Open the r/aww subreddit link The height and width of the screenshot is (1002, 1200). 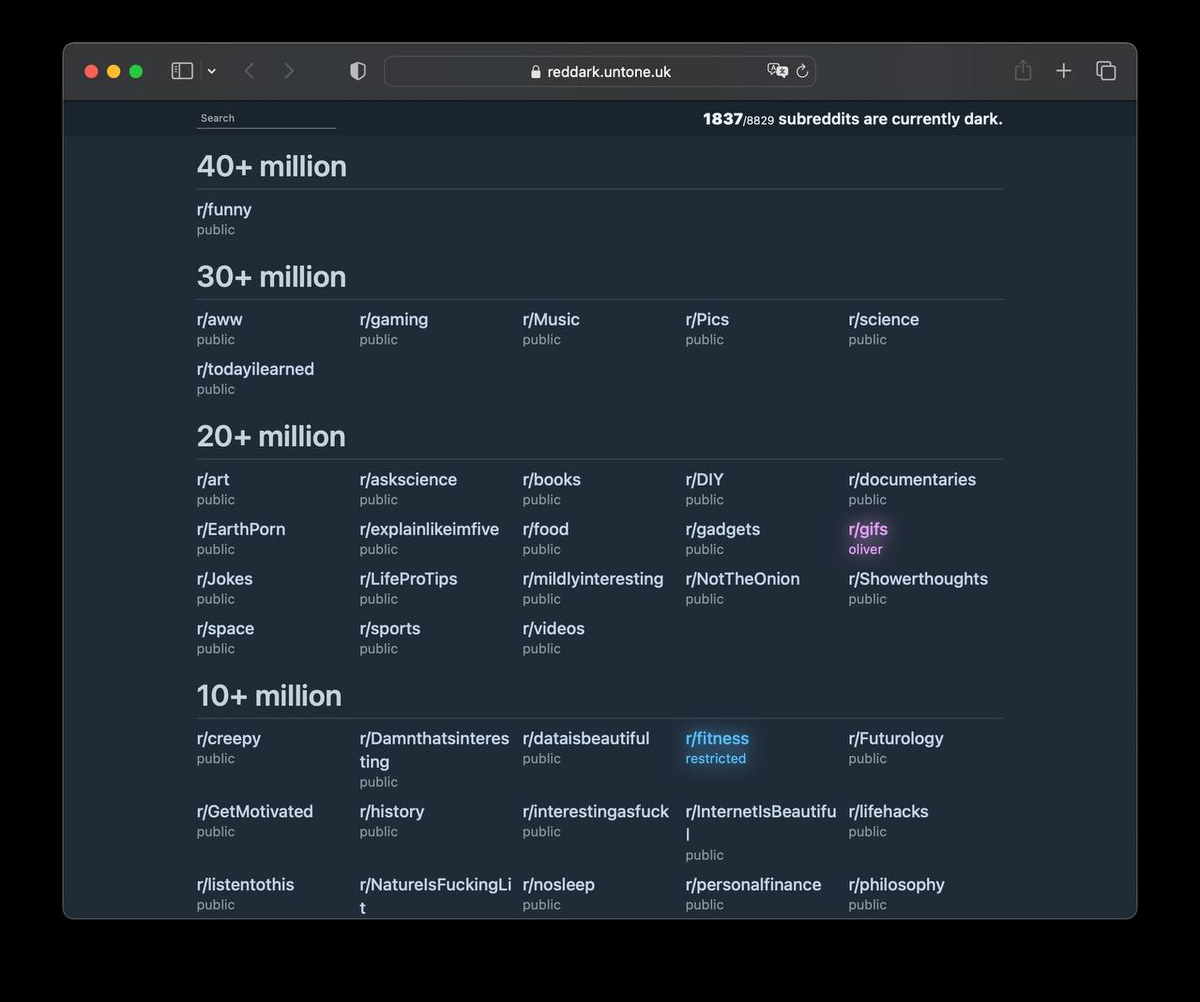point(220,320)
